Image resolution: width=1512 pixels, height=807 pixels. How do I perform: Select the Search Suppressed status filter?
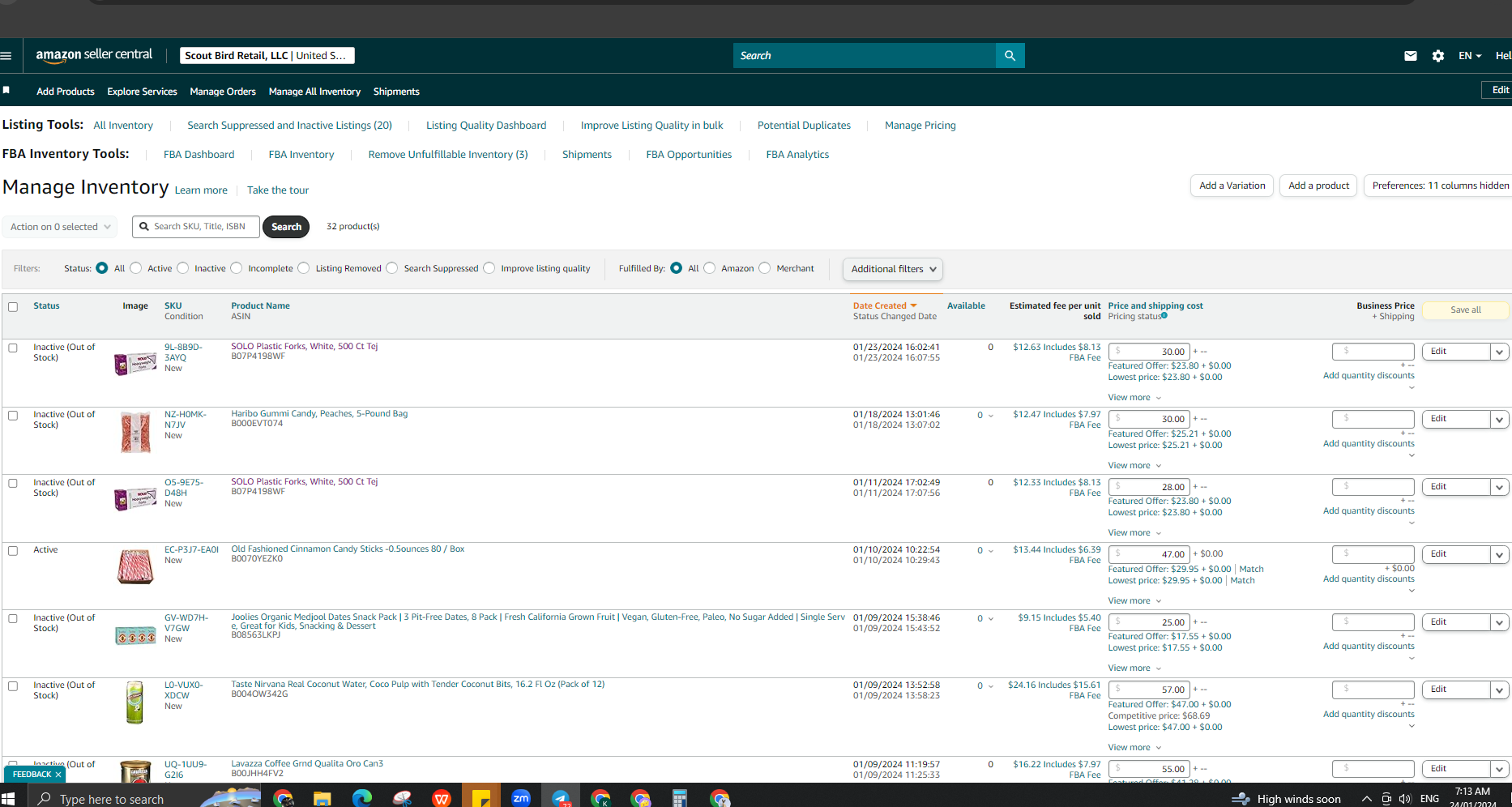click(x=392, y=268)
